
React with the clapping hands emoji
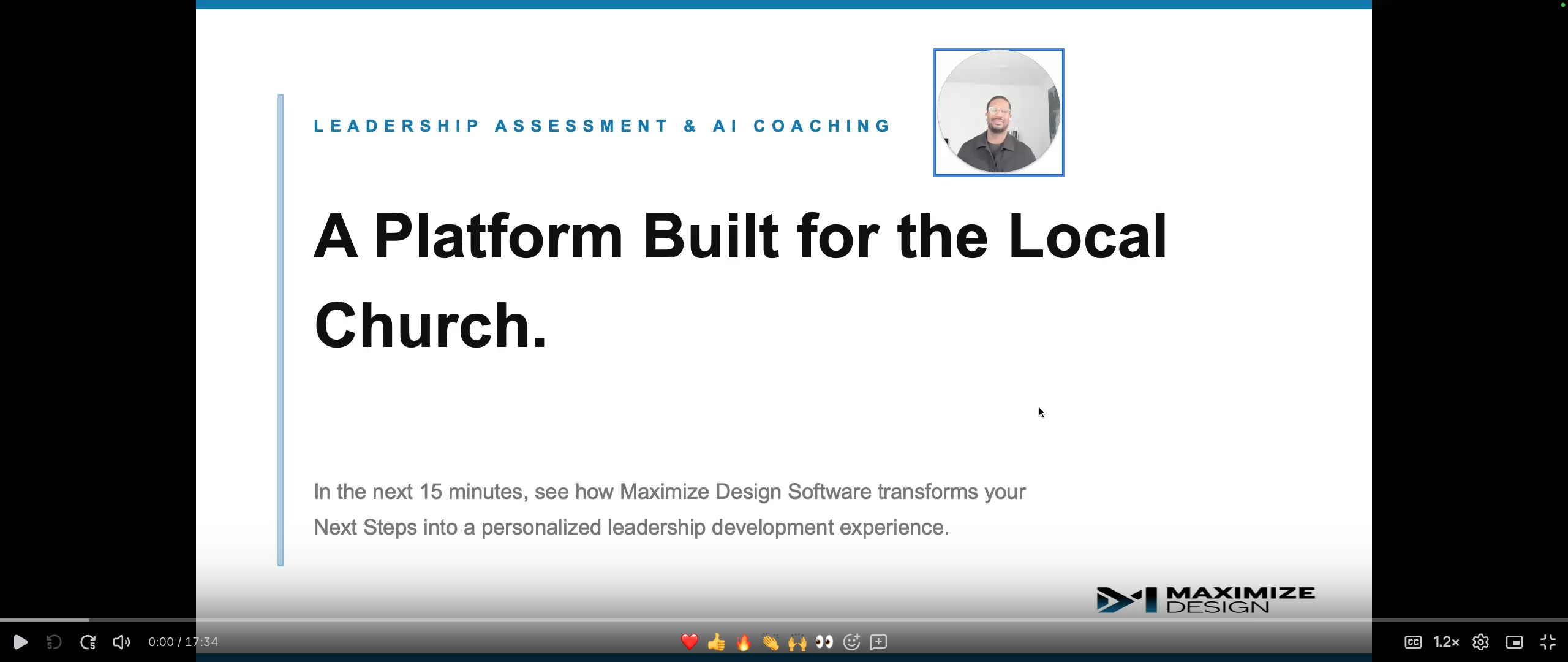[770, 642]
